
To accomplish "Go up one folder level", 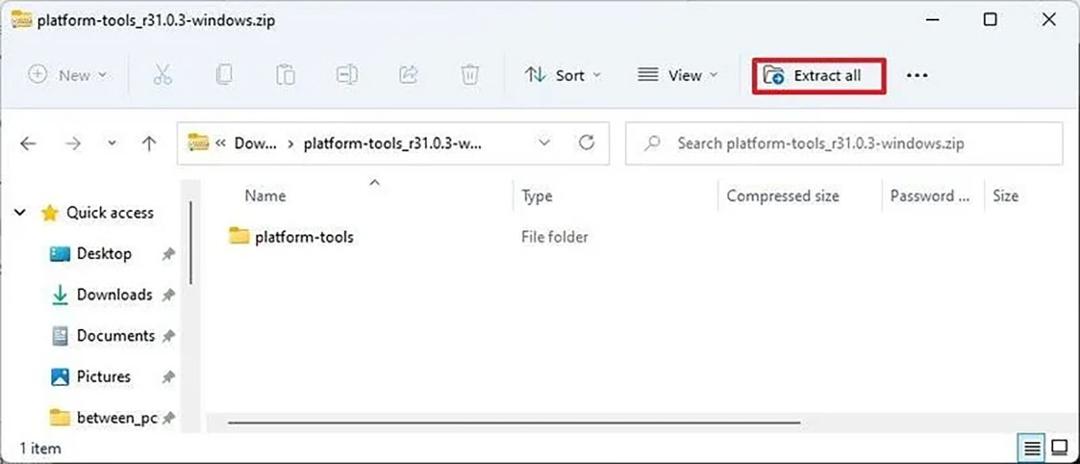I will coord(149,143).
